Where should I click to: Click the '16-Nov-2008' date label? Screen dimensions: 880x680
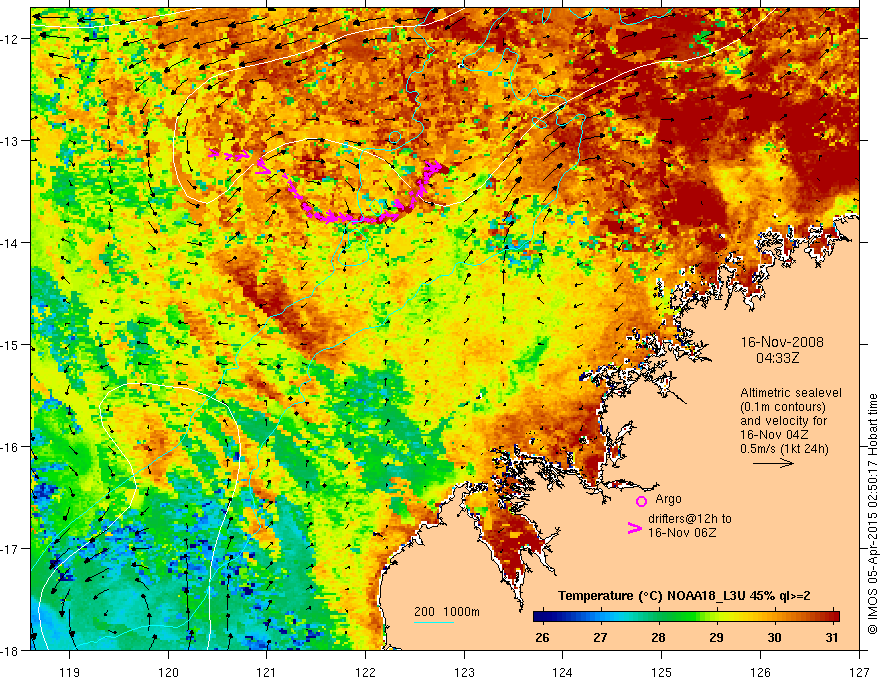[x=782, y=342]
